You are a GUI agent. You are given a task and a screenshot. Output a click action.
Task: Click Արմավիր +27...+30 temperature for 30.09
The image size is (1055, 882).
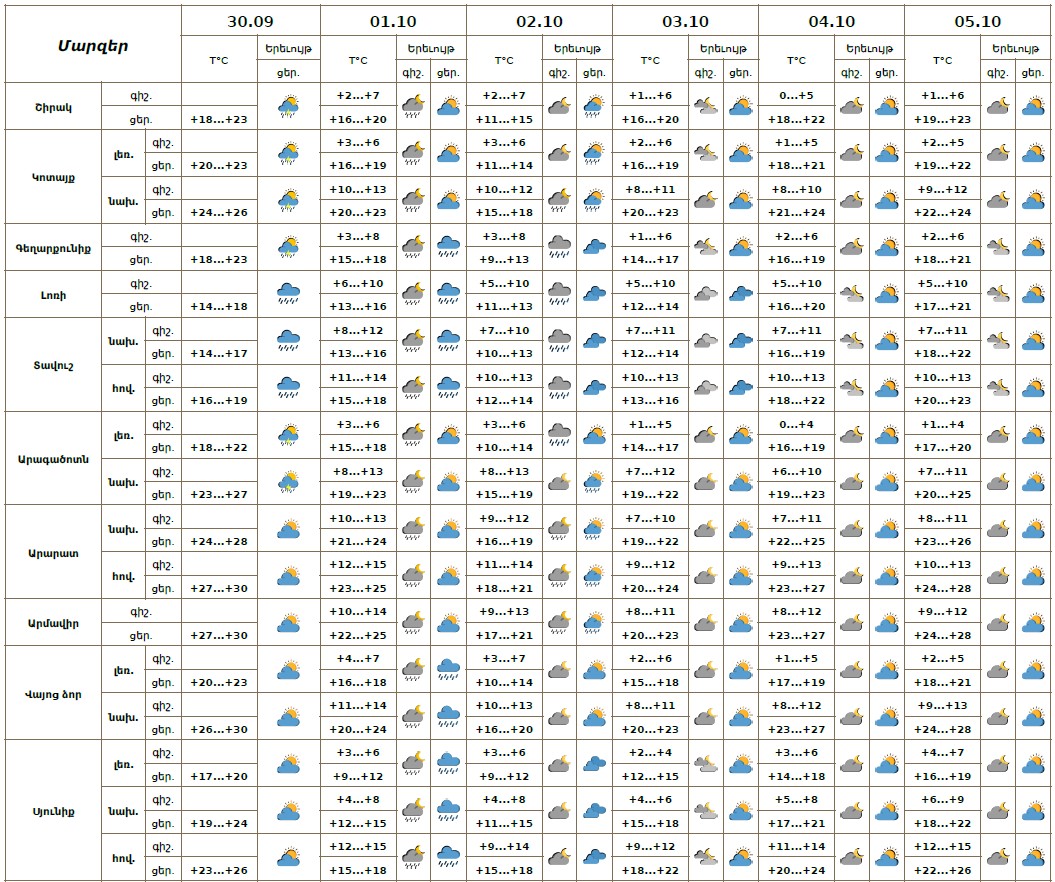pyautogui.click(x=218, y=635)
